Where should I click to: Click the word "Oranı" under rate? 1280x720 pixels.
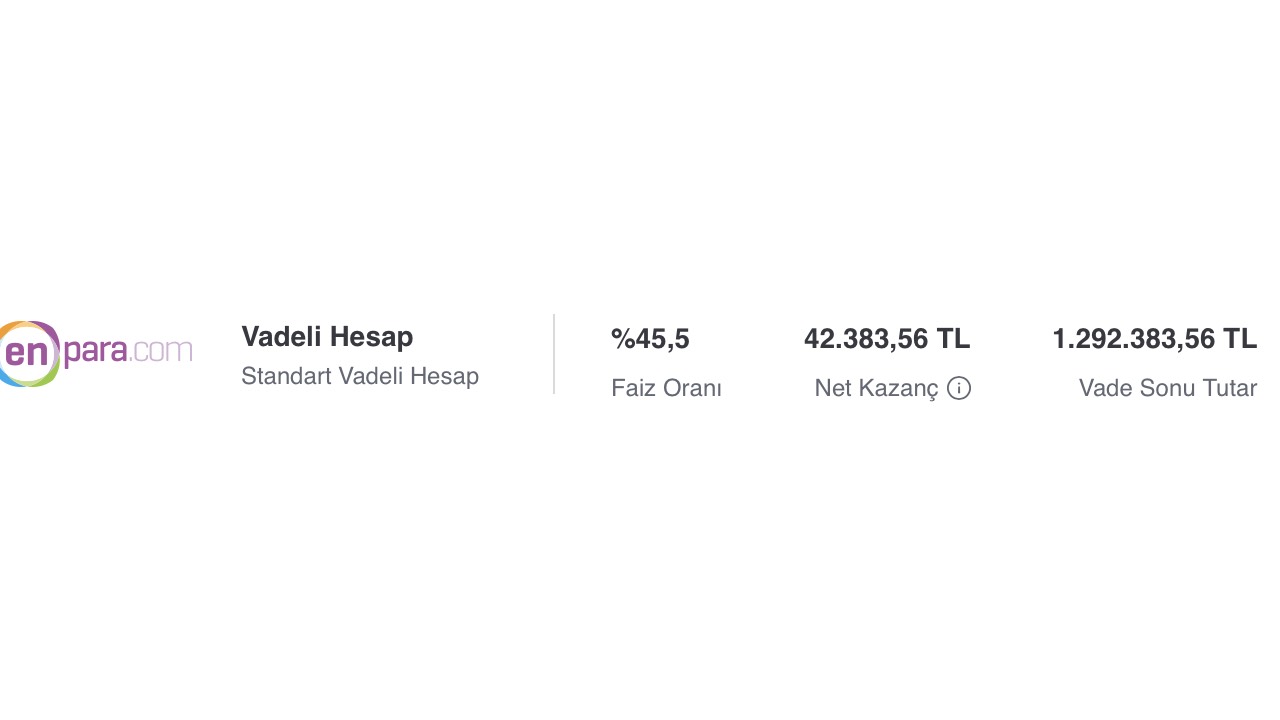coord(693,388)
